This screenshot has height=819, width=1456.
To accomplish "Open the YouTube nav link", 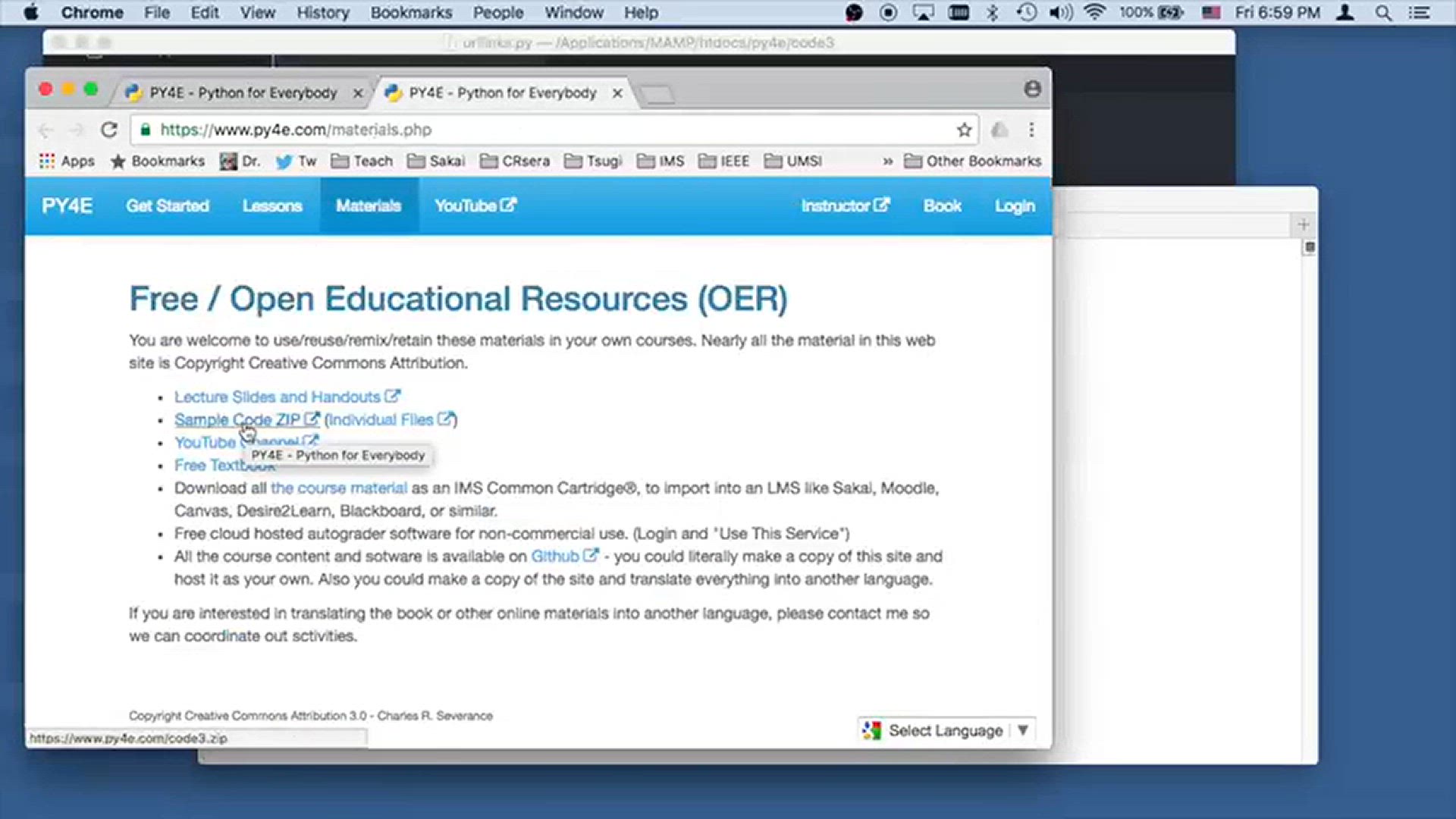I will pos(475,206).
